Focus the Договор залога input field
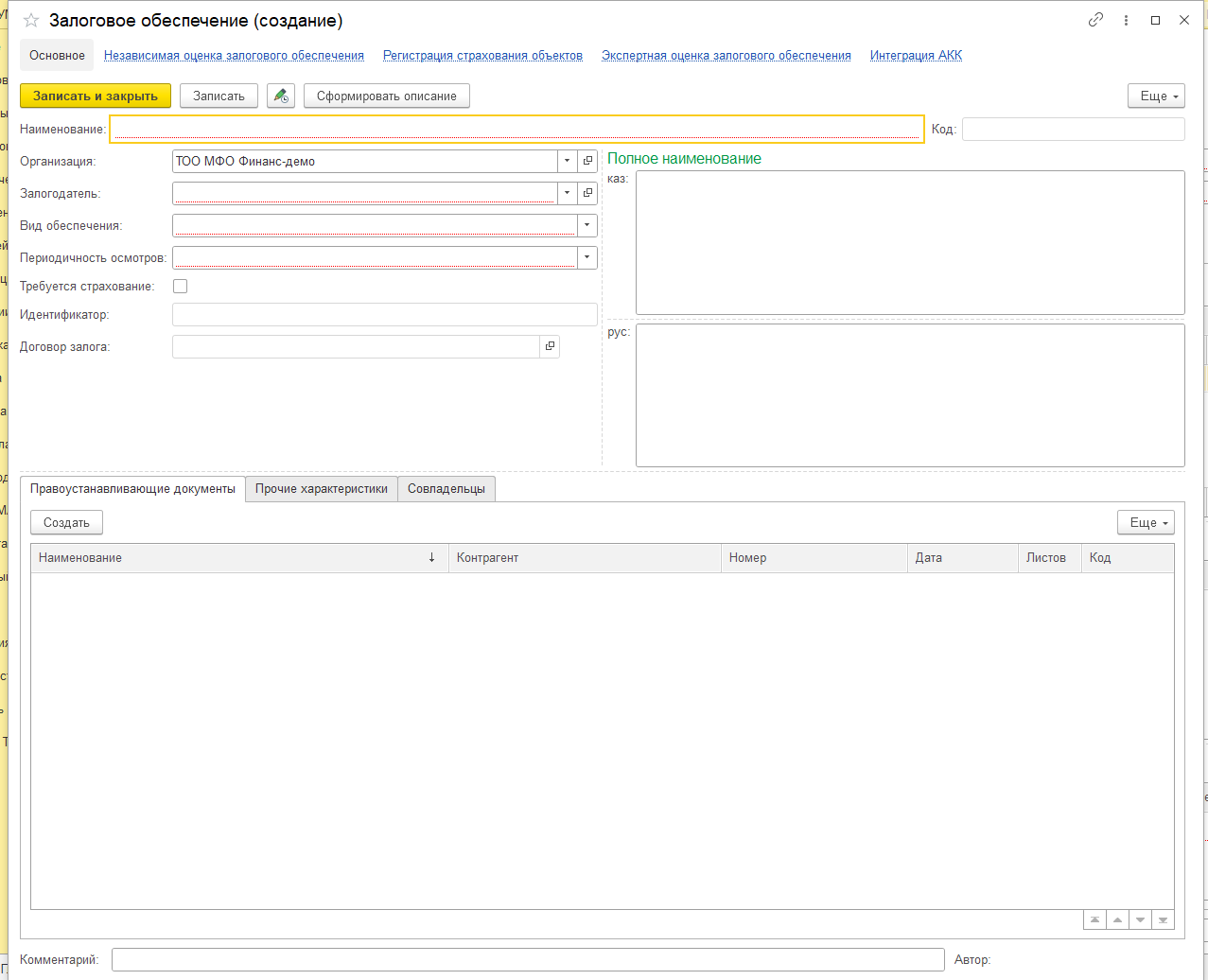Viewport: 1208px width, 980px height. tap(356, 346)
